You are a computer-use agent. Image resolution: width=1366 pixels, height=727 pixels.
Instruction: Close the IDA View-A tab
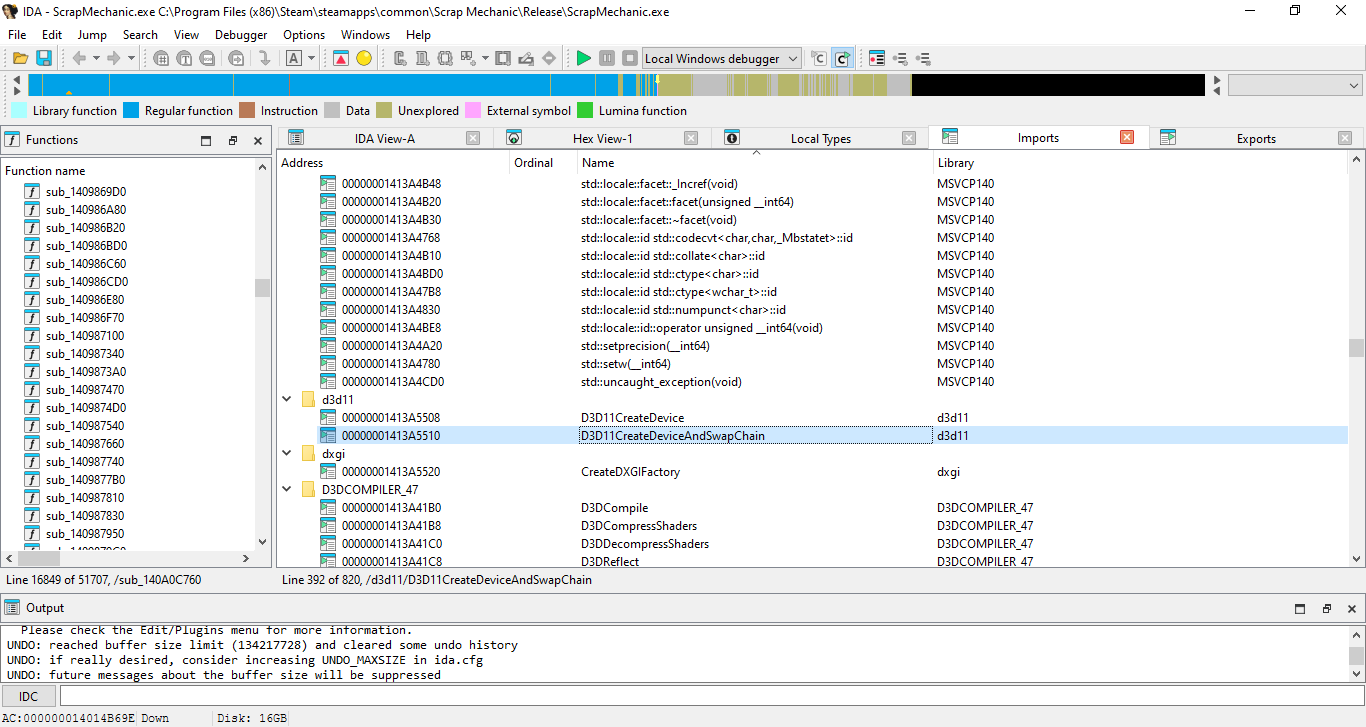(x=473, y=138)
